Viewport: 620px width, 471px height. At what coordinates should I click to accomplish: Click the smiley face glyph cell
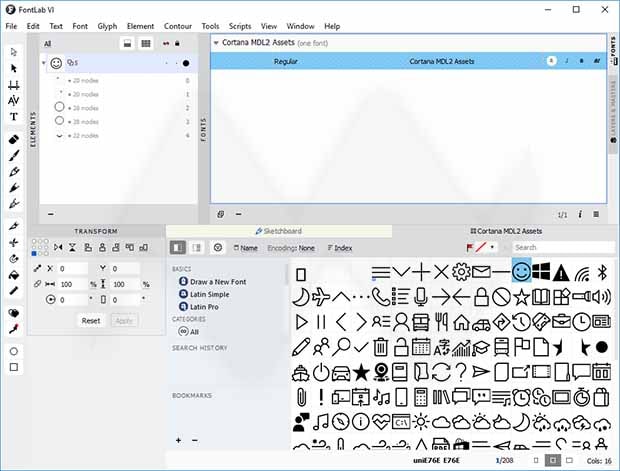pos(521,271)
